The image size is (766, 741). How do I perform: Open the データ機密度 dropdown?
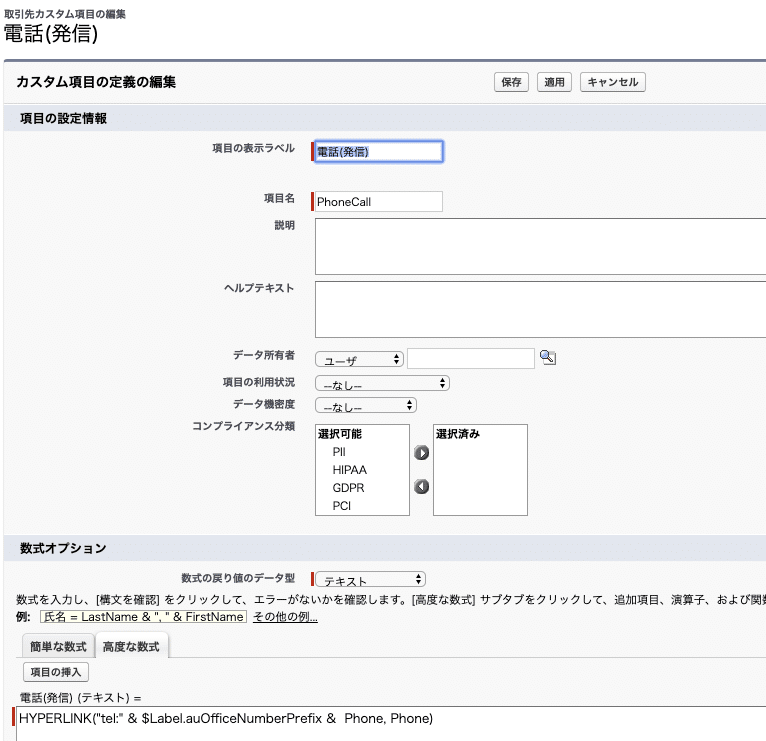coord(365,405)
